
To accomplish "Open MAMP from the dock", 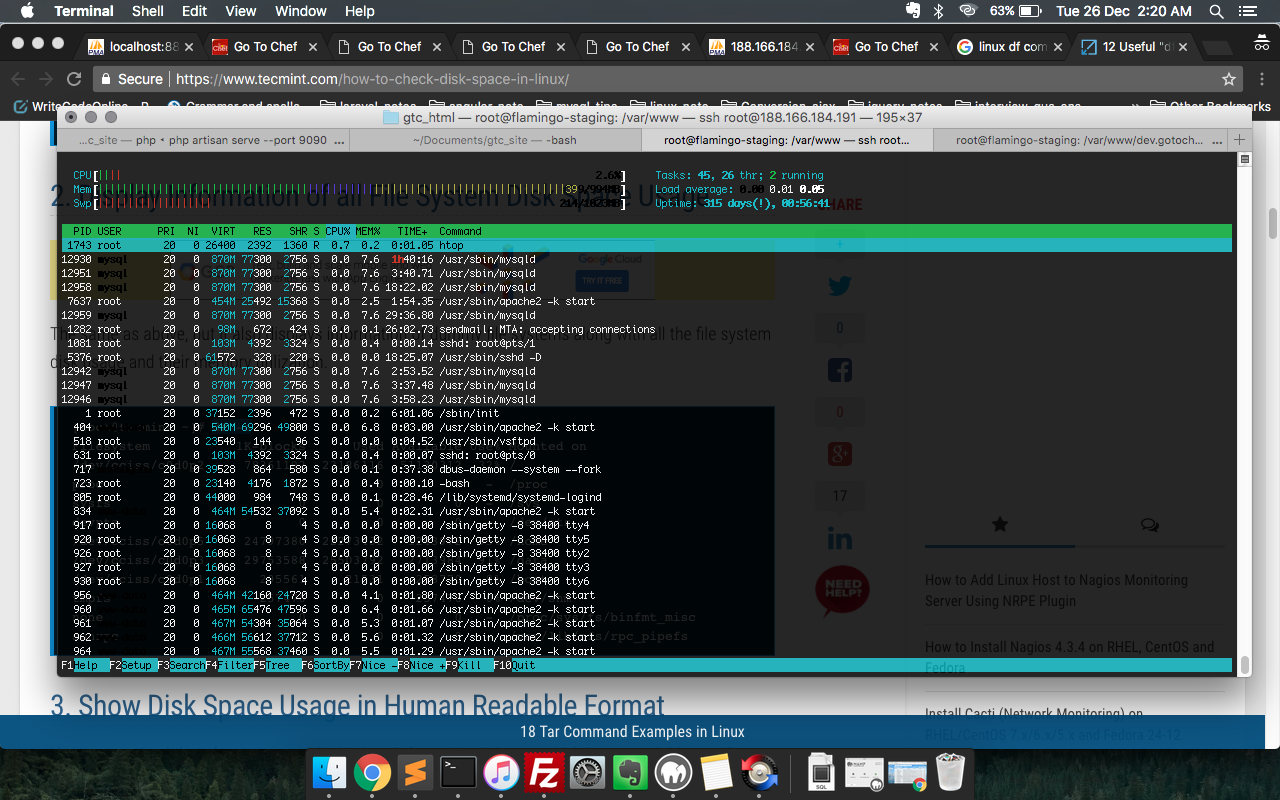I will [674, 773].
